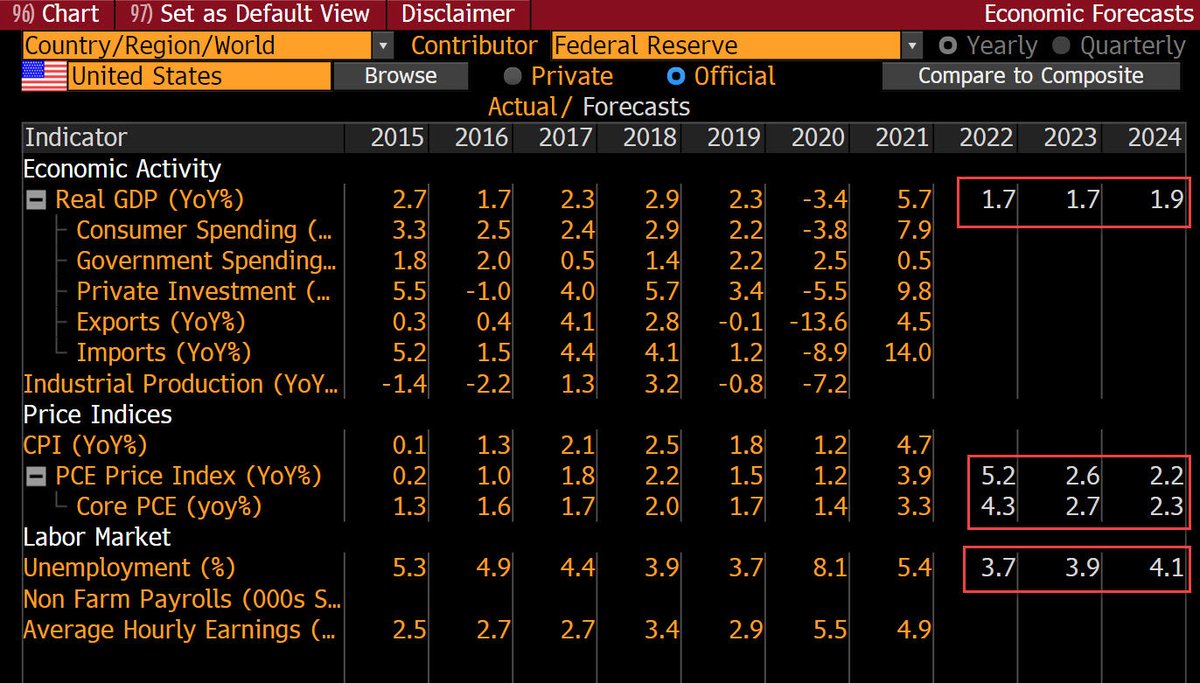Click the PCE Price Index (YoY%) label
The image size is (1200, 683).
point(189,476)
